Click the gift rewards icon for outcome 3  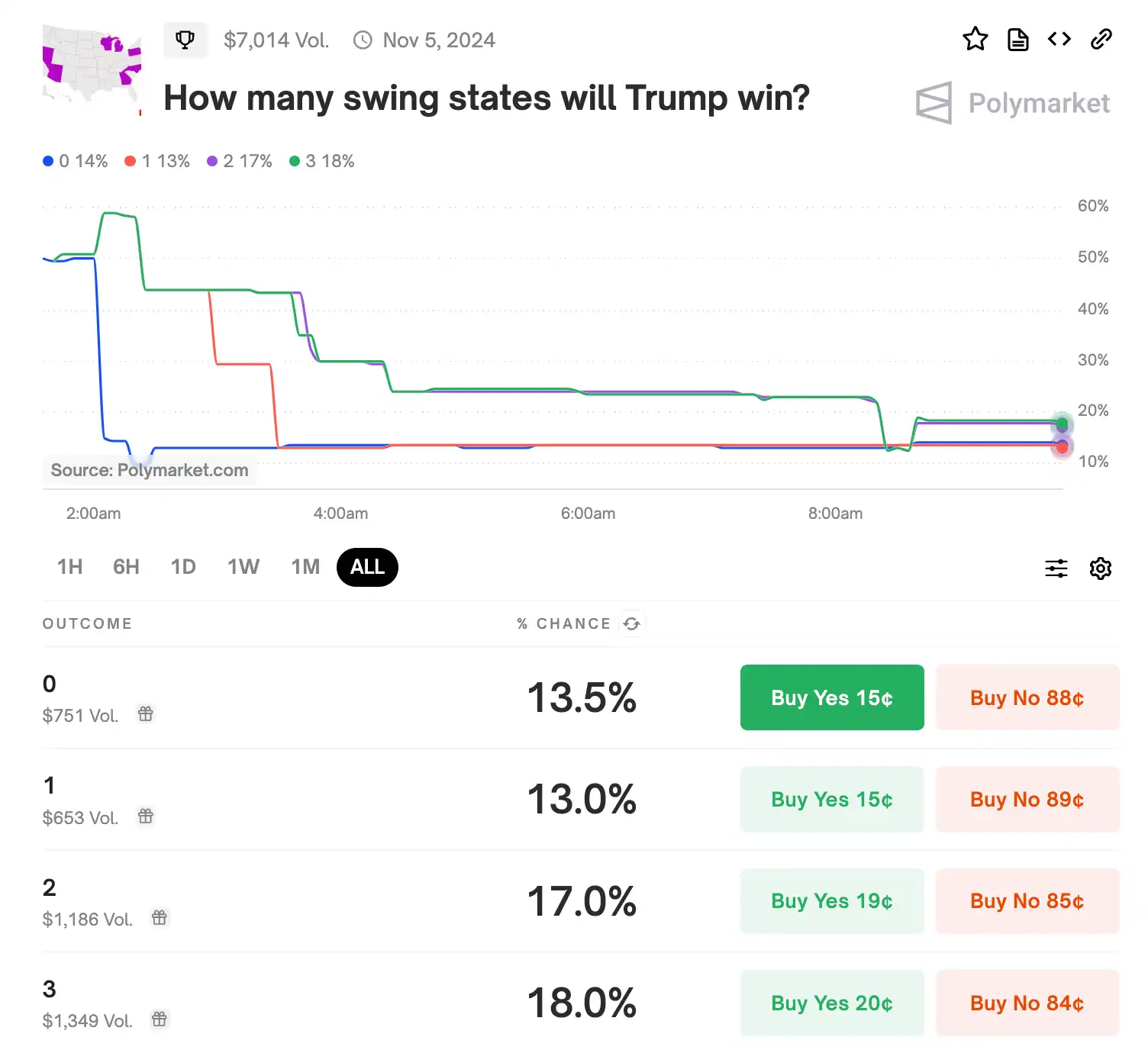tap(159, 1019)
